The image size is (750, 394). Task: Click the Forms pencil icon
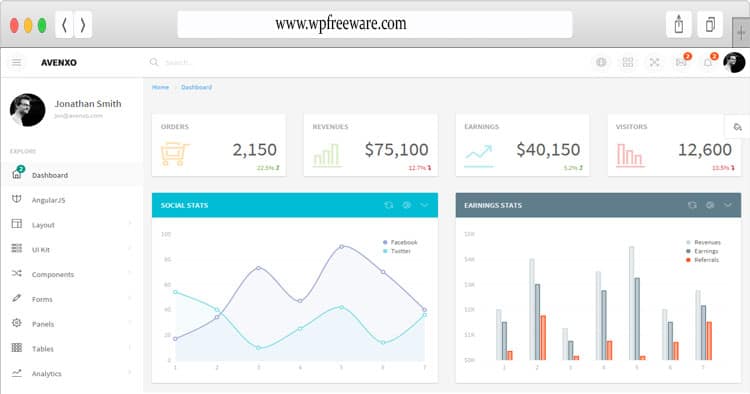[x=16, y=298]
